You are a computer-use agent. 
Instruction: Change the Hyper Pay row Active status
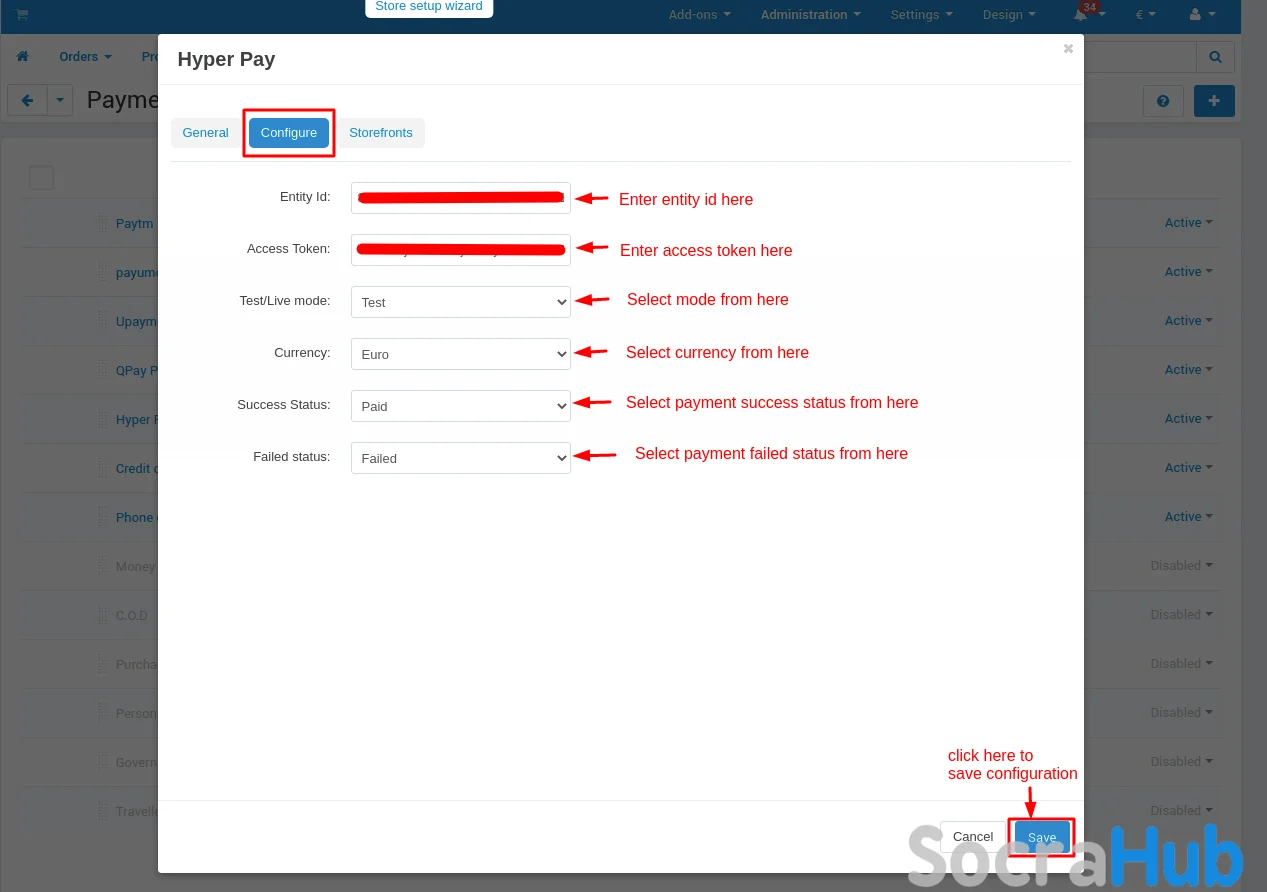1189,419
